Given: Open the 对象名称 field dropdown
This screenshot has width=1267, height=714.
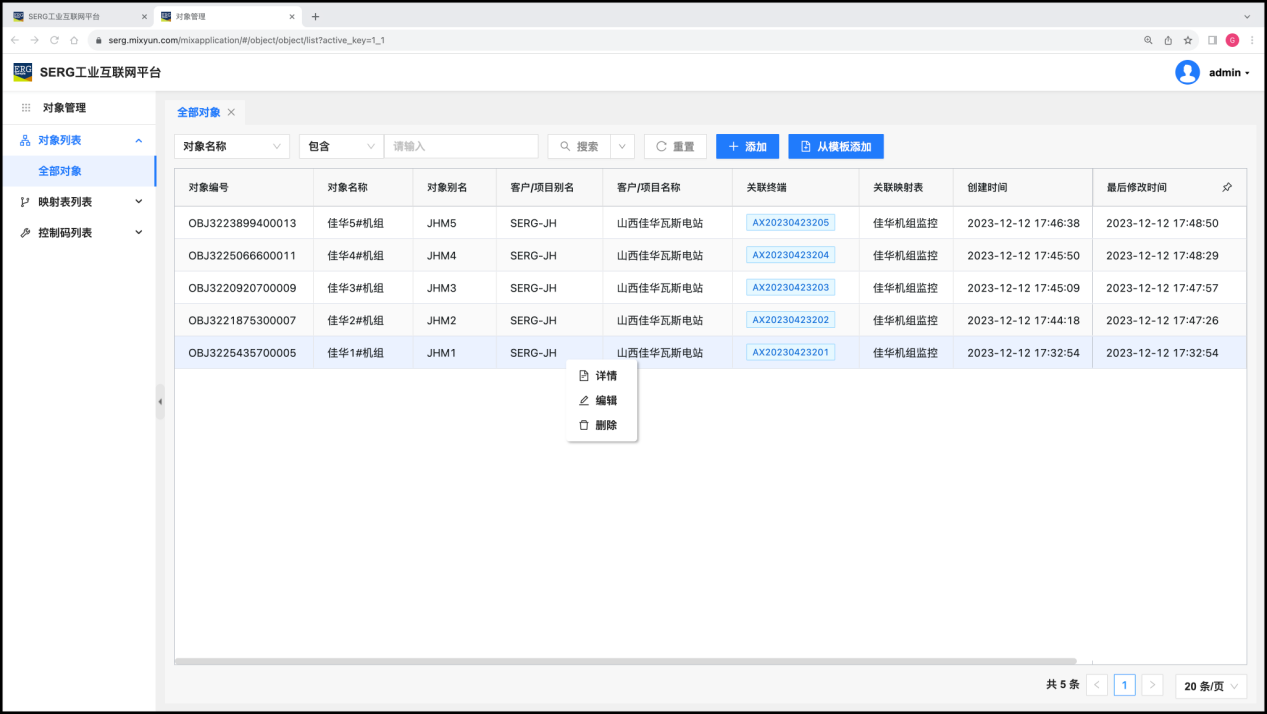Looking at the screenshot, I should (x=232, y=146).
